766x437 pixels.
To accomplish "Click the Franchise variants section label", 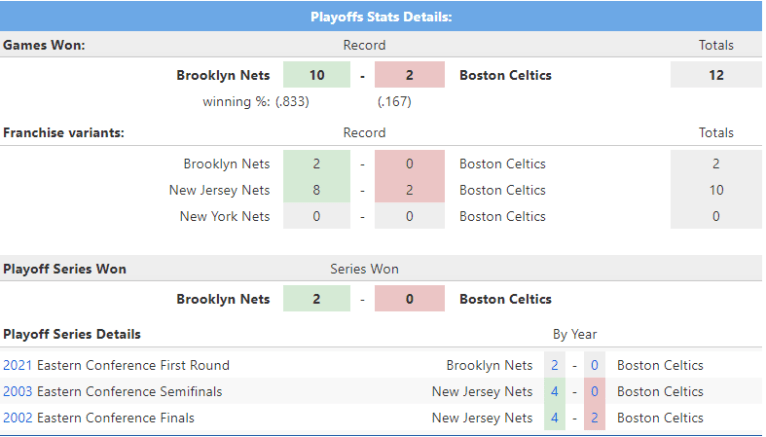I will click(x=64, y=132).
